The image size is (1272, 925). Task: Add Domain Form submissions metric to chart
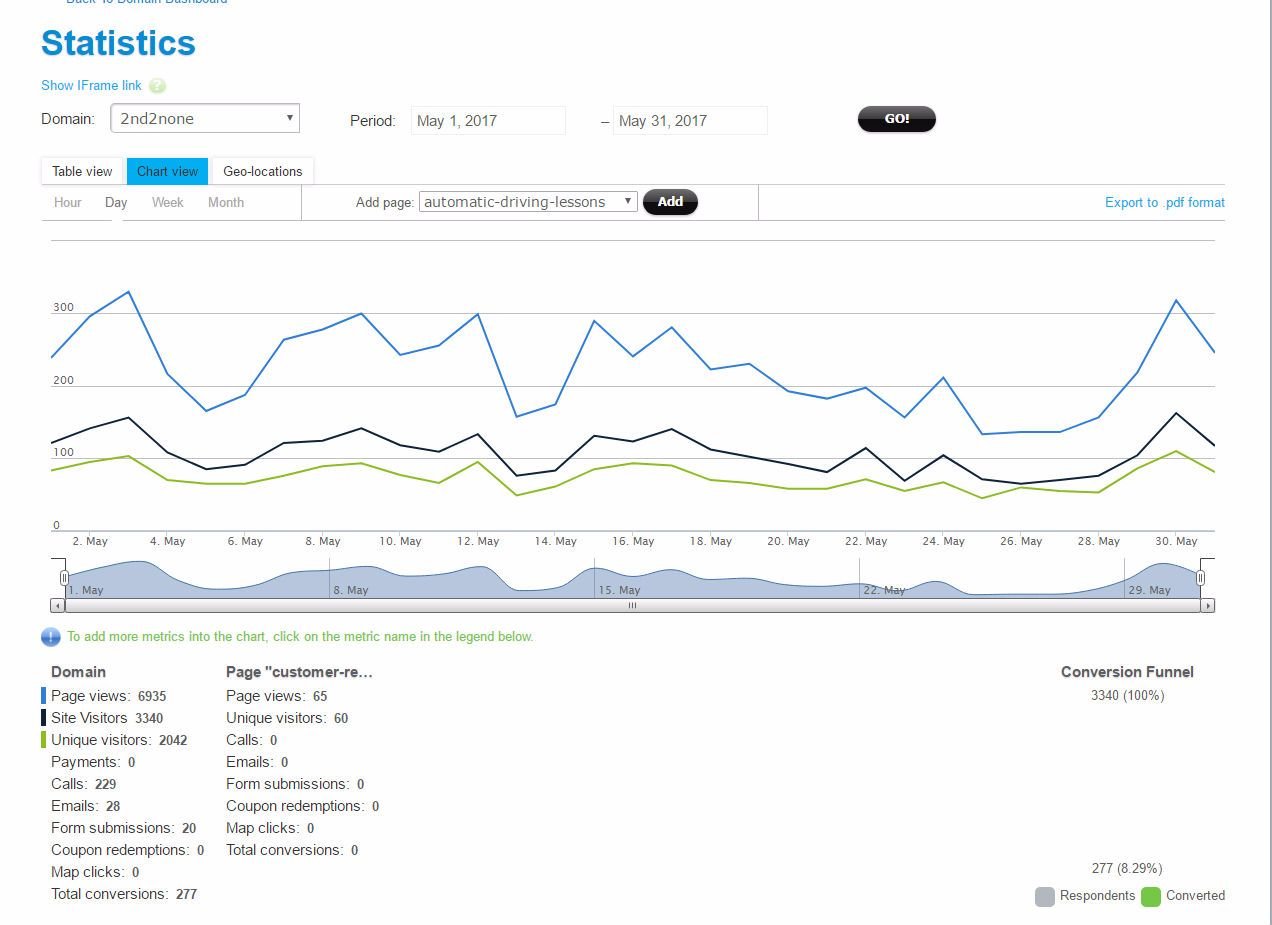click(x=124, y=828)
